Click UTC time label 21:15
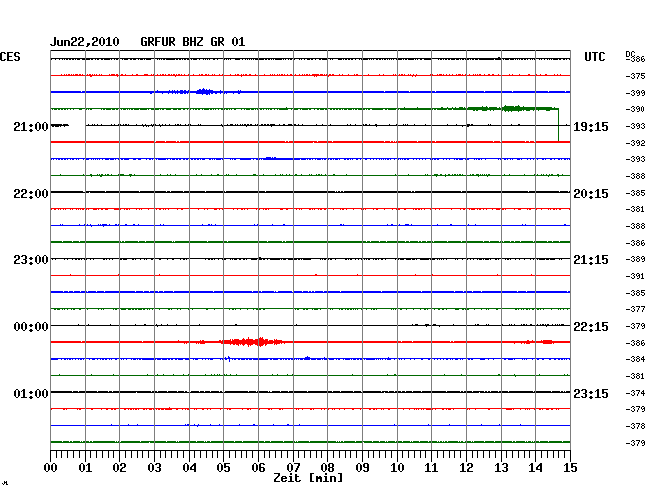The width and height of the screenshot is (650, 494). [x=591, y=260]
